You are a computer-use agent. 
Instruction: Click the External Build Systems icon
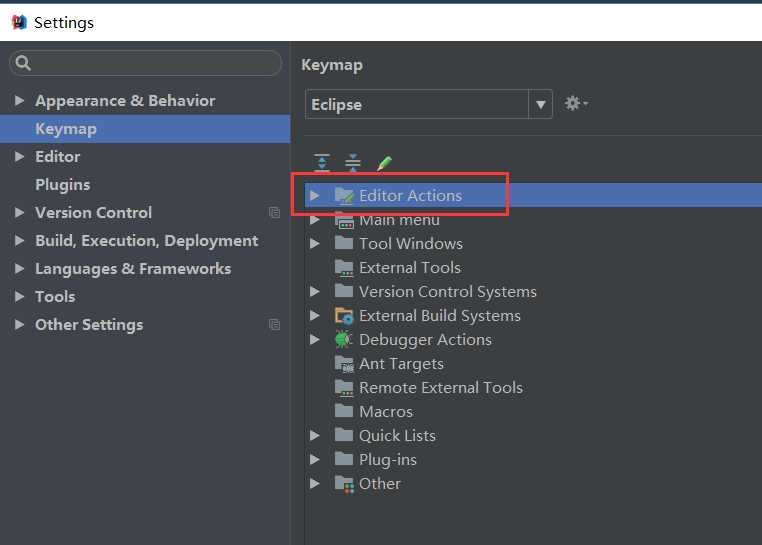344,316
